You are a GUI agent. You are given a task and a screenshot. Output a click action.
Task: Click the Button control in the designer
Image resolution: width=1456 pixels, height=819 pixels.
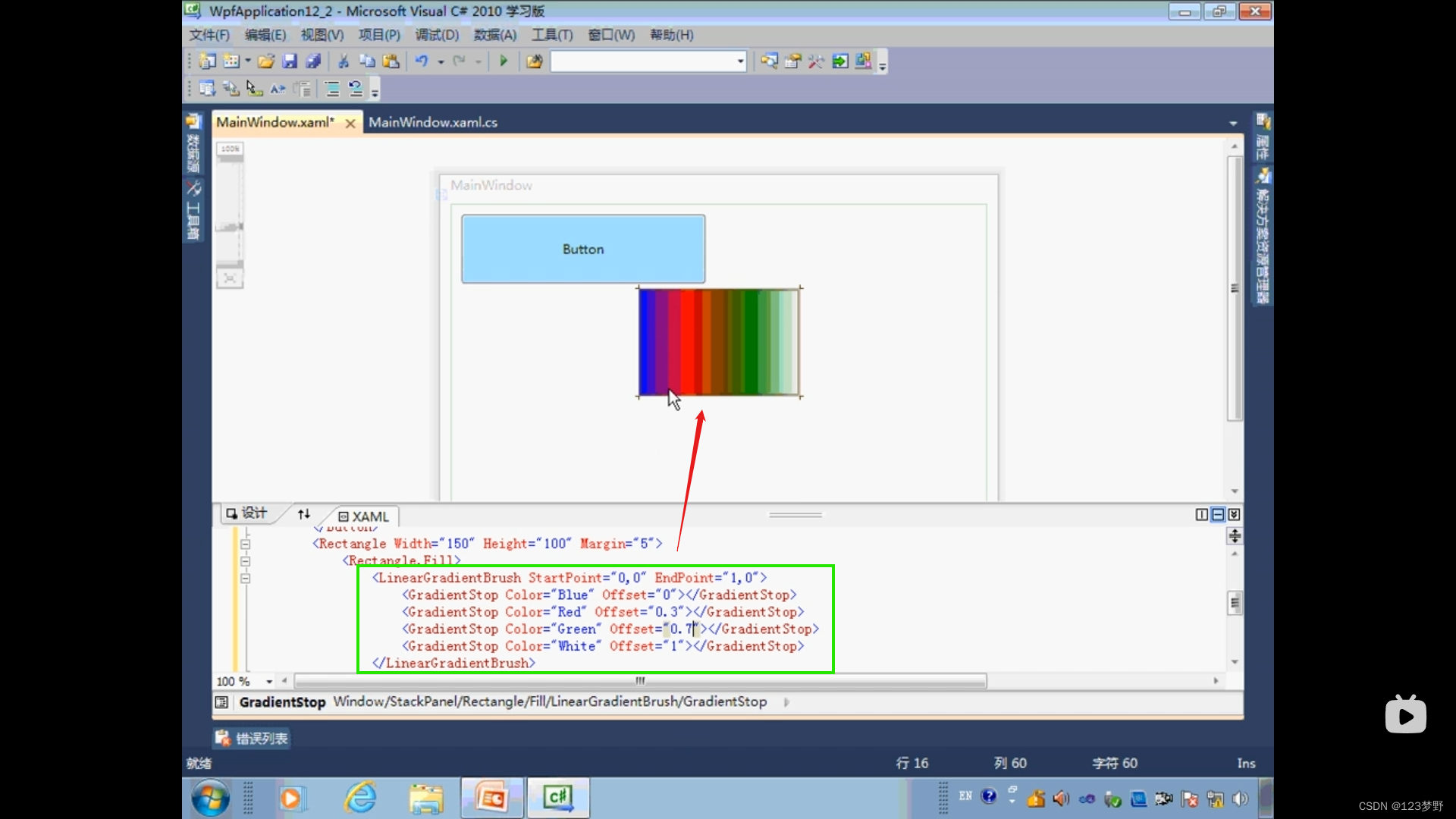[x=583, y=249]
